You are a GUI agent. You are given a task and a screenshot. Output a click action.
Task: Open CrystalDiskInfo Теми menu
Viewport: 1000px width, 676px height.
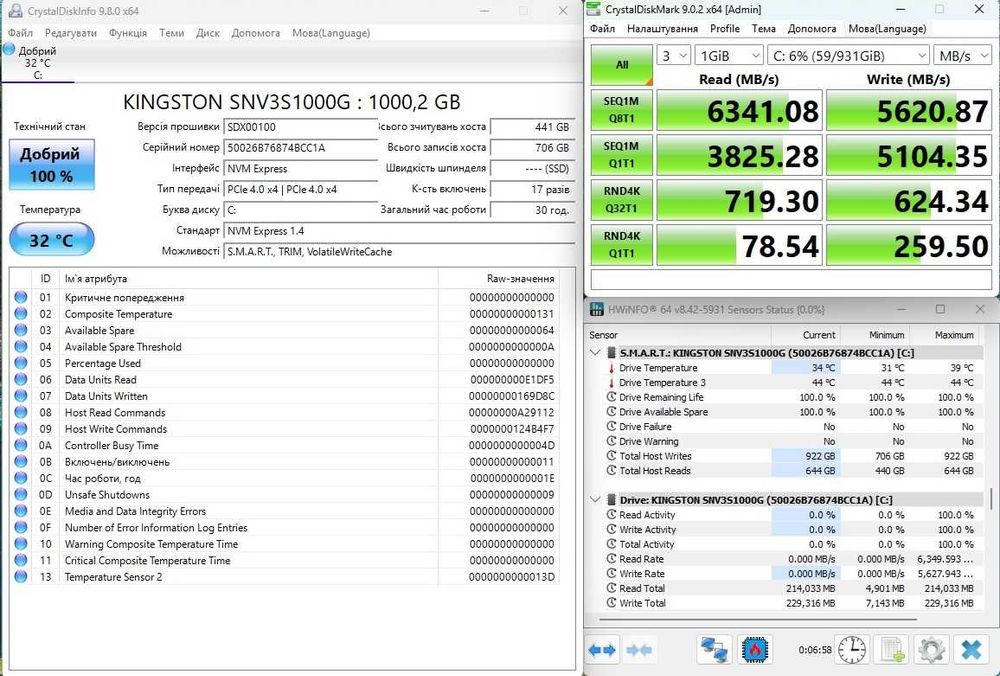(172, 33)
